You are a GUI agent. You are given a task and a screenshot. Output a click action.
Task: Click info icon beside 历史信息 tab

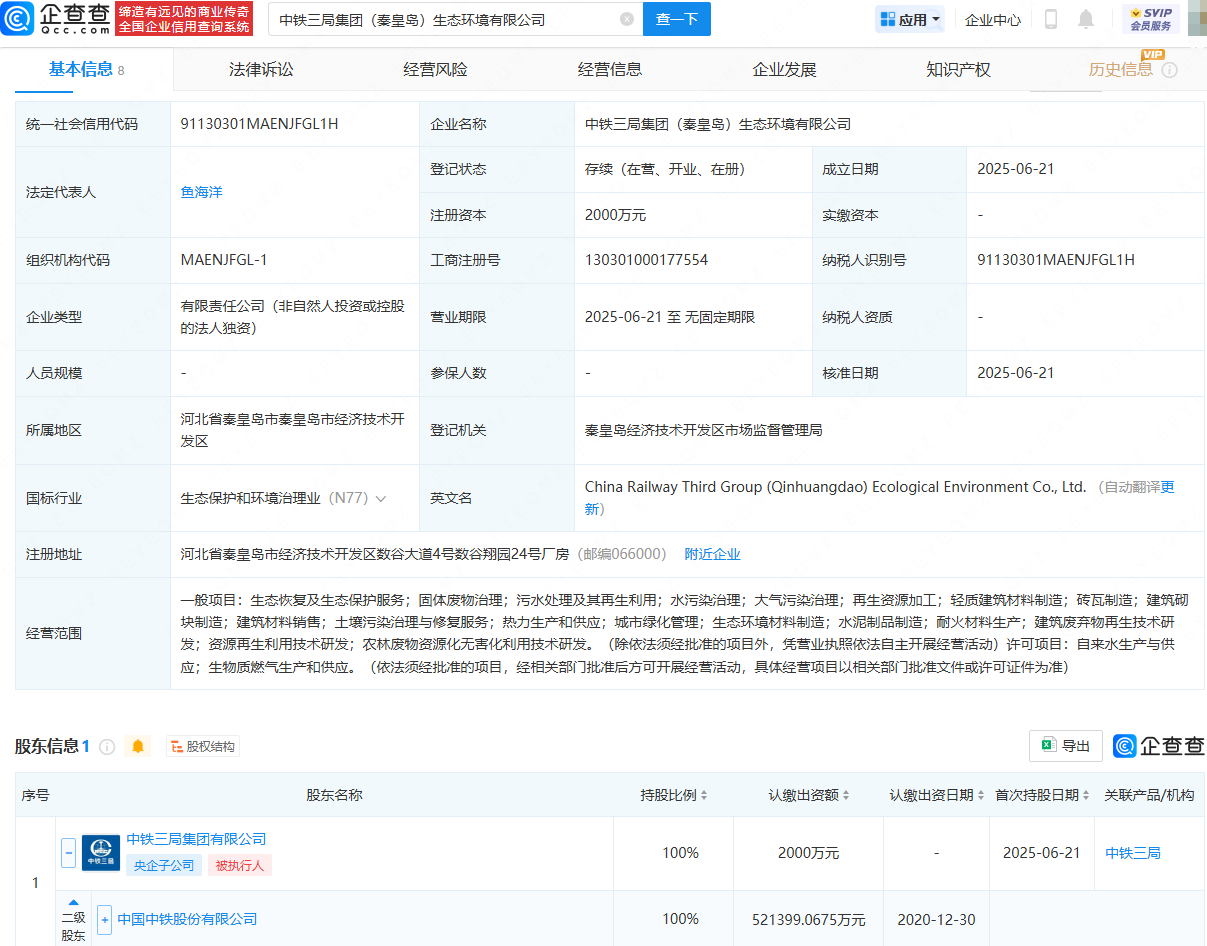click(x=1169, y=70)
